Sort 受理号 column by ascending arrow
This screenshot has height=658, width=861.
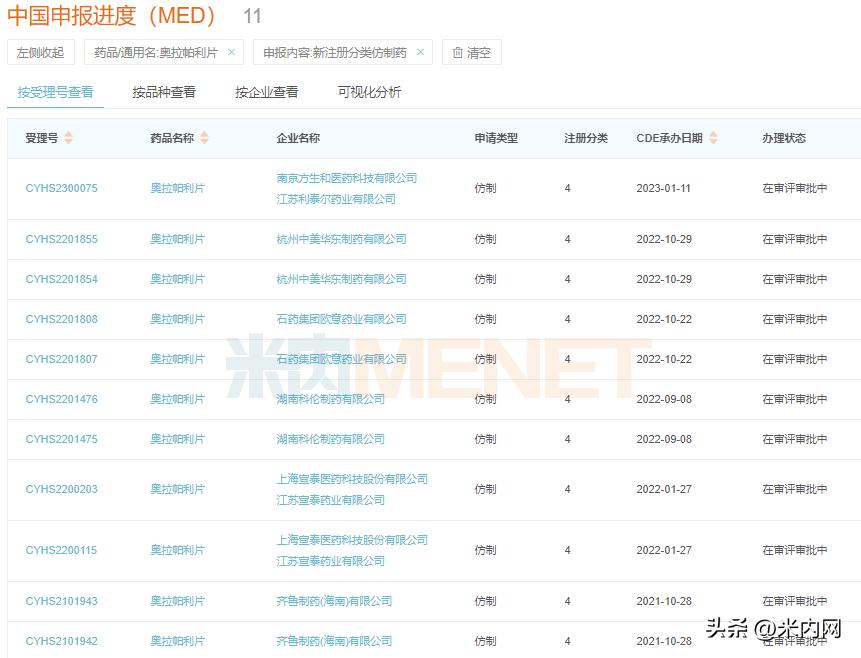(x=68, y=134)
